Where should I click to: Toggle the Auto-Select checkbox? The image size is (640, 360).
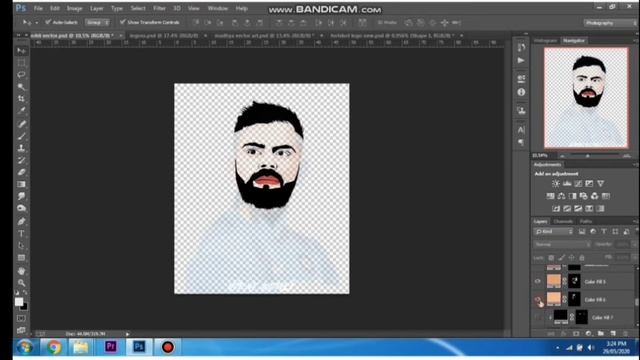(48, 22)
